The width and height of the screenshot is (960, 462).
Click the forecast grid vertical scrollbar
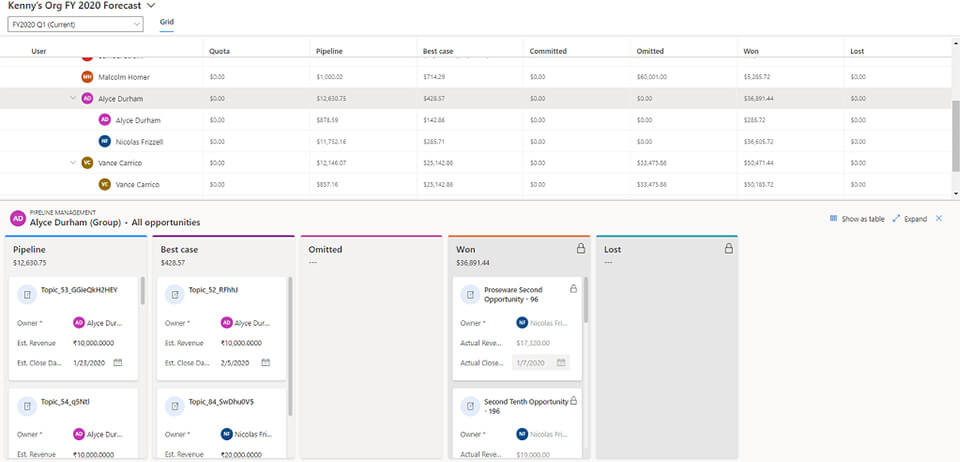click(954, 130)
